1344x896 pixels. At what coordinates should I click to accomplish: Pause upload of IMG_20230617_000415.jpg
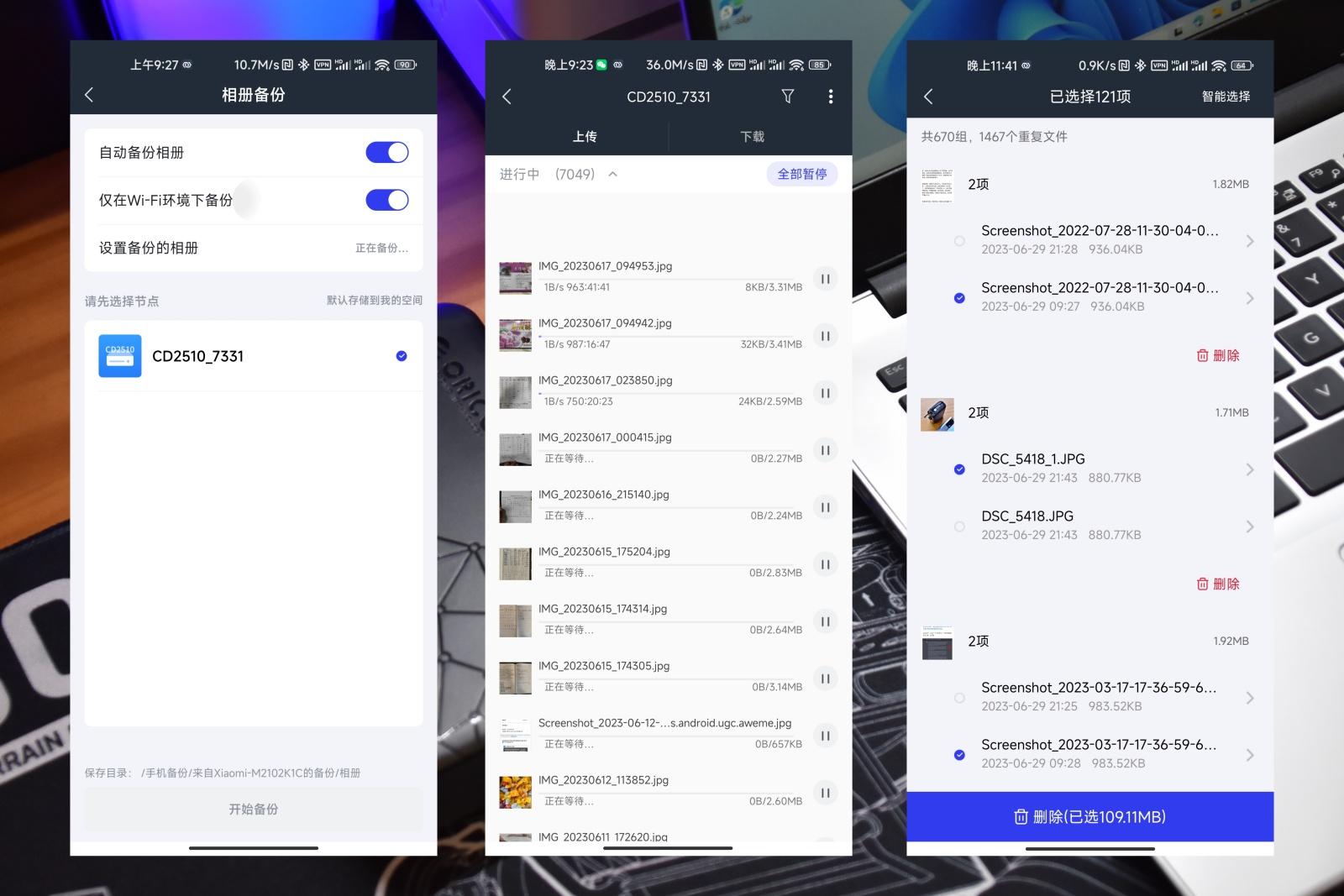(x=826, y=450)
